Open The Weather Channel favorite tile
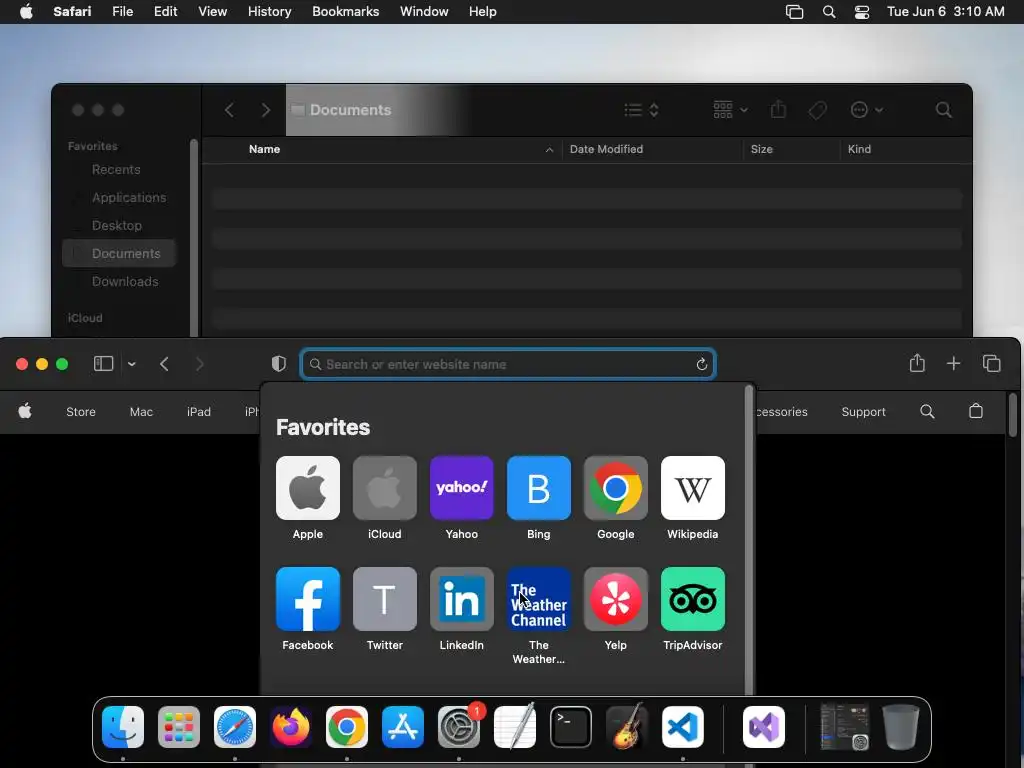This screenshot has height=768, width=1024. (539, 599)
